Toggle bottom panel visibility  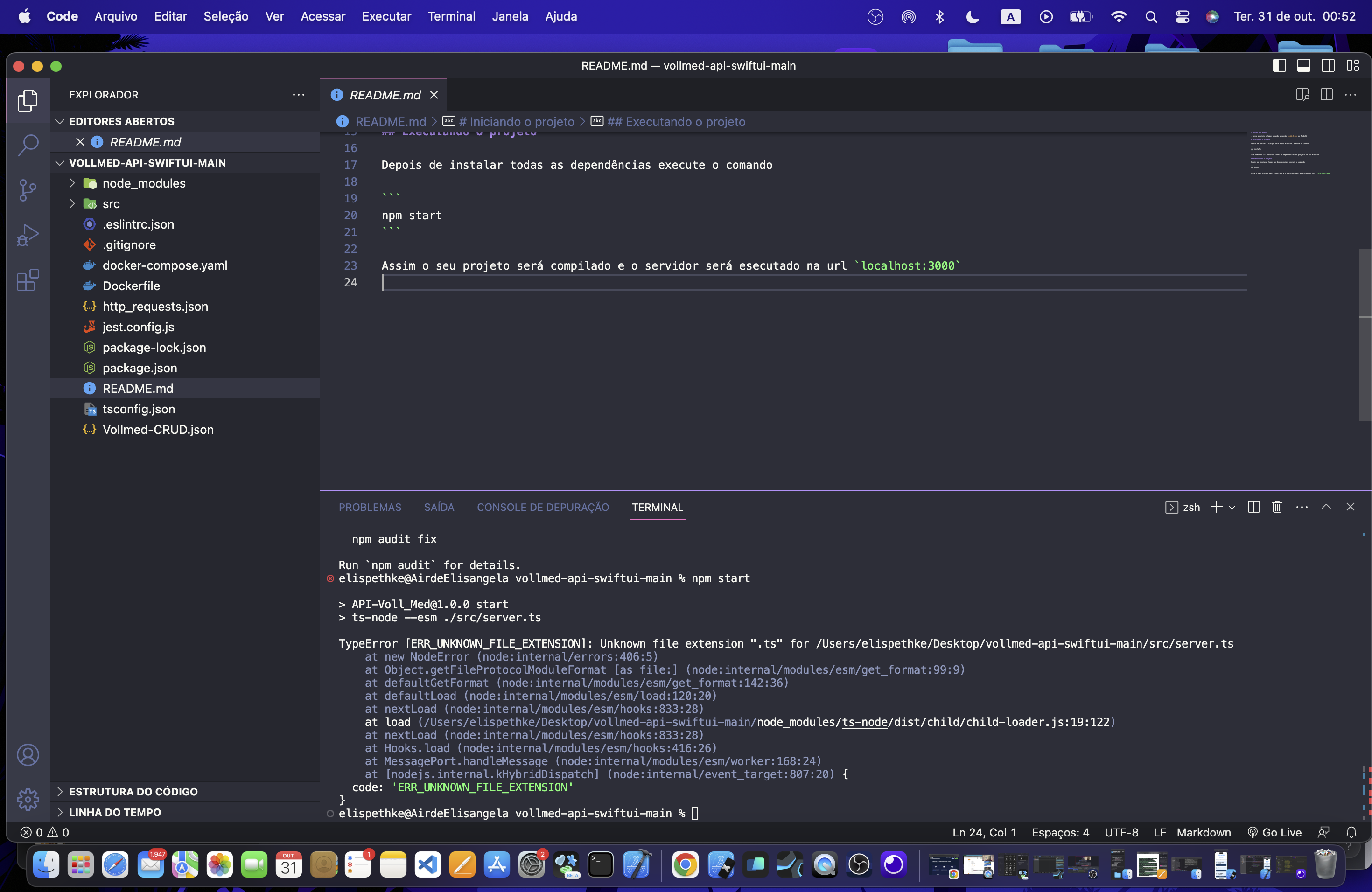tap(1303, 65)
